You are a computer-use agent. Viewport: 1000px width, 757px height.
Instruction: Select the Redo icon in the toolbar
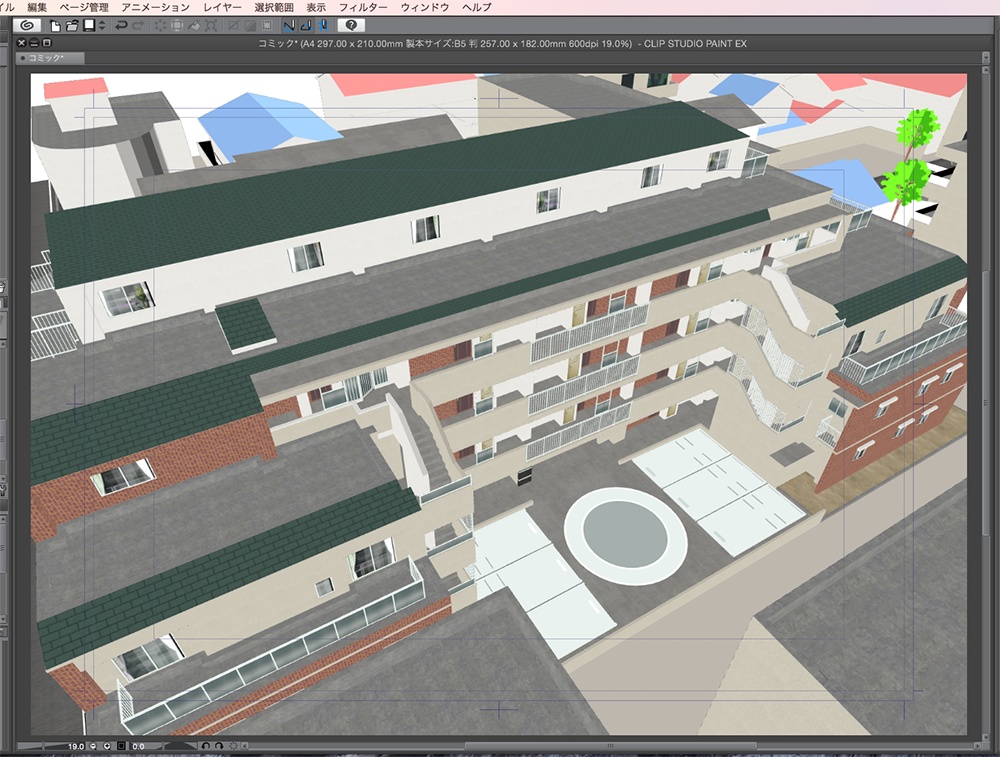[x=136, y=25]
